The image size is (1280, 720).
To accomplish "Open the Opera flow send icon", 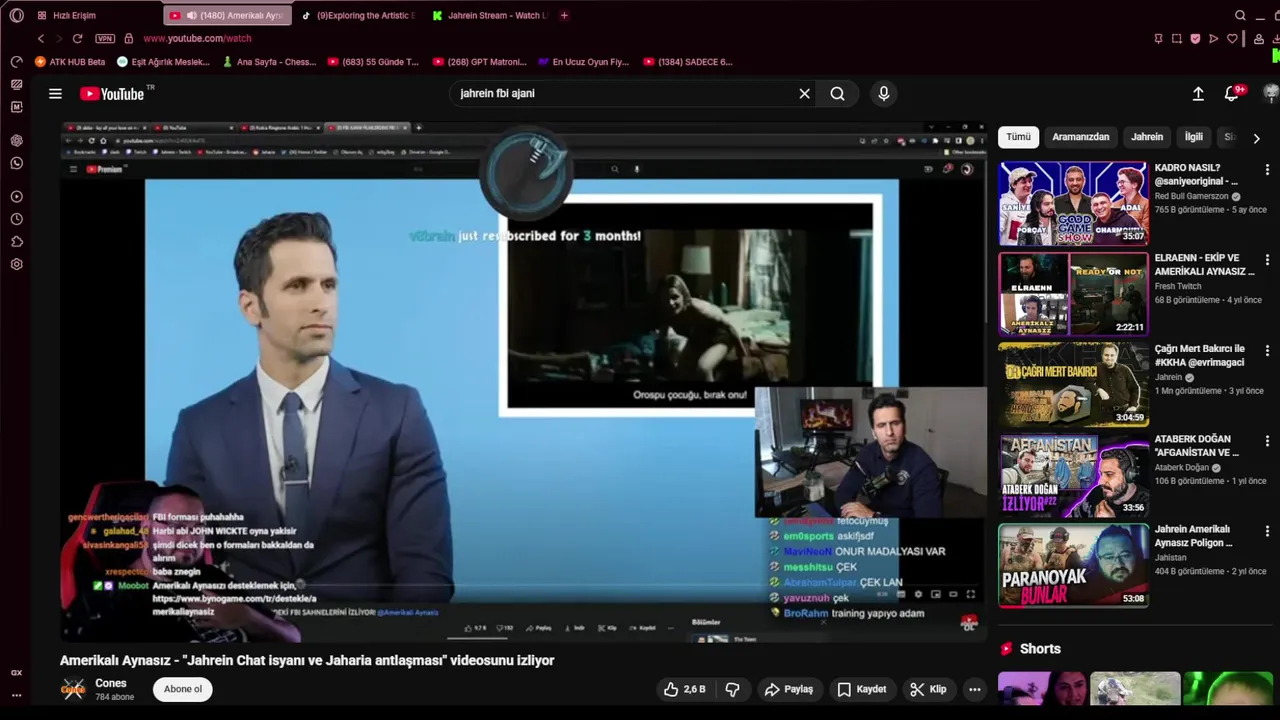I will (x=1214, y=38).
